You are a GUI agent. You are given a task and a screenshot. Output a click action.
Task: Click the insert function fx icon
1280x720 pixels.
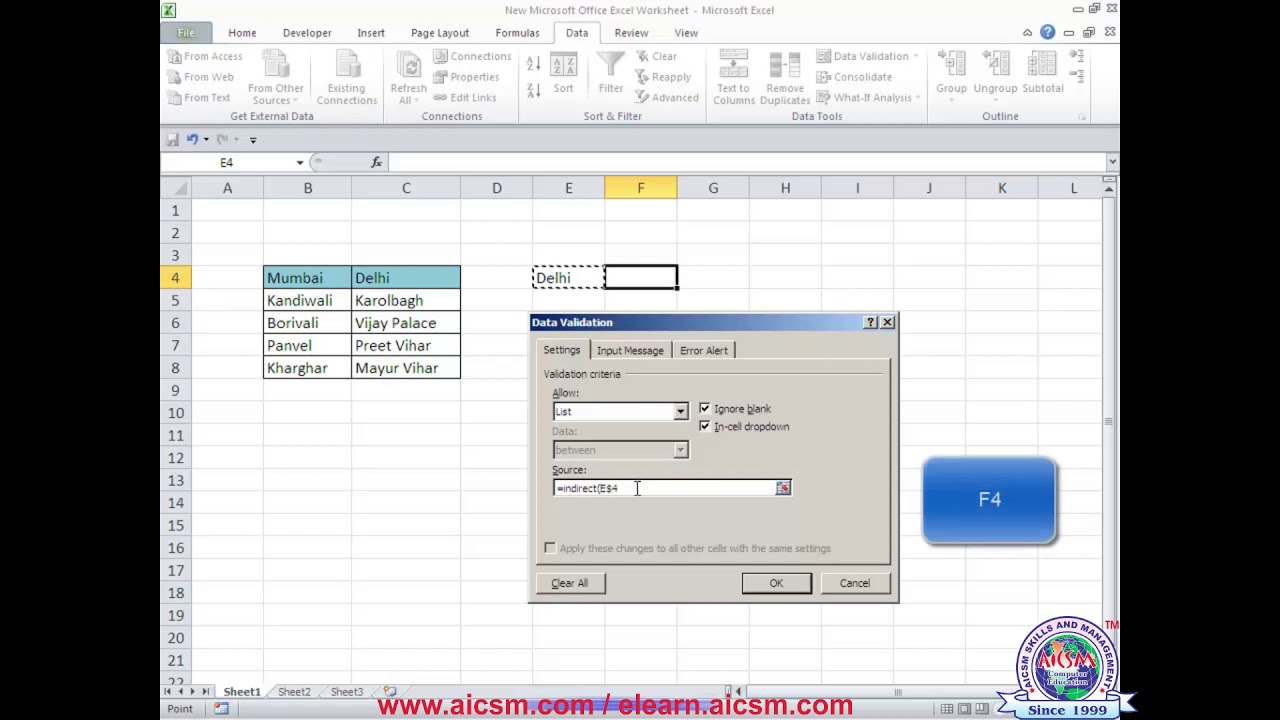[x=376, y=162]
